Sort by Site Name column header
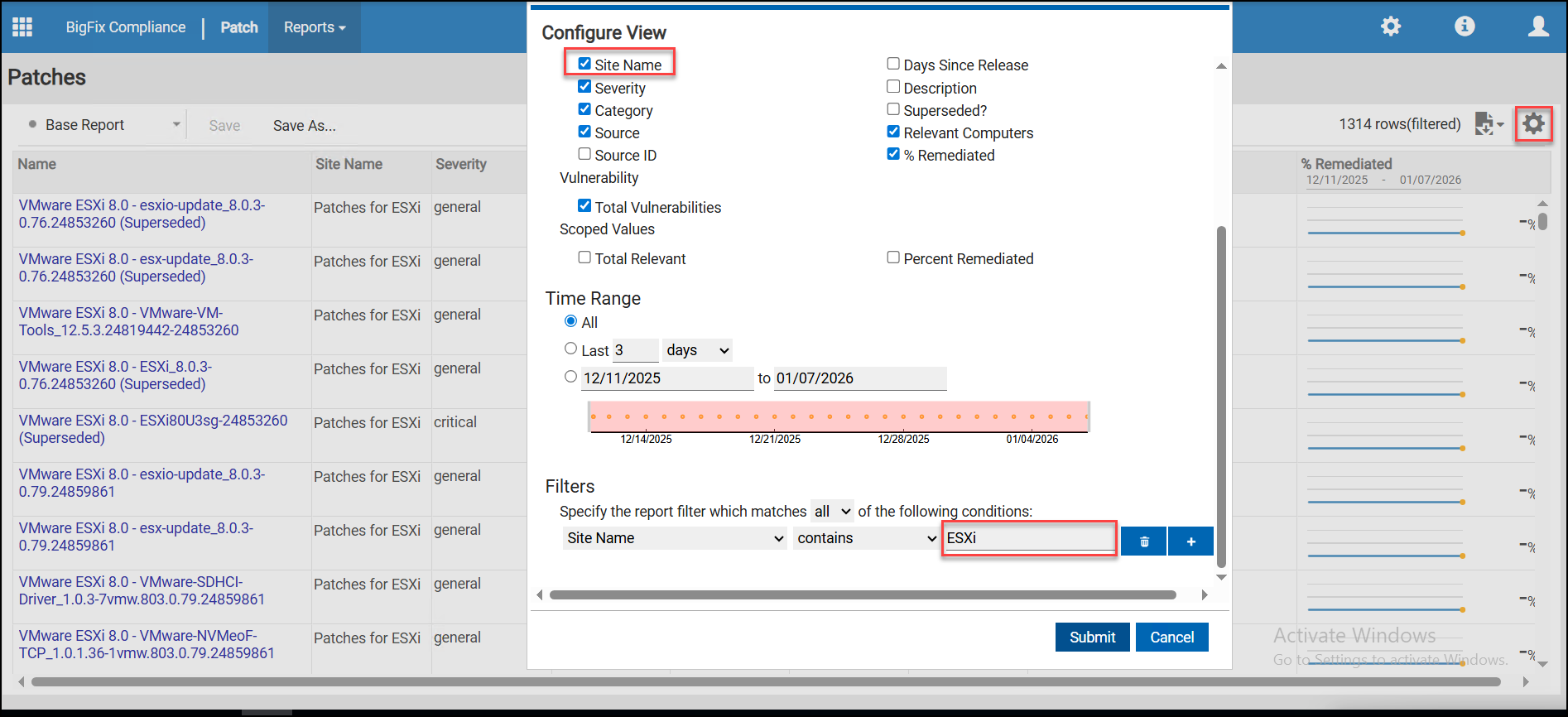 point(349,164)
